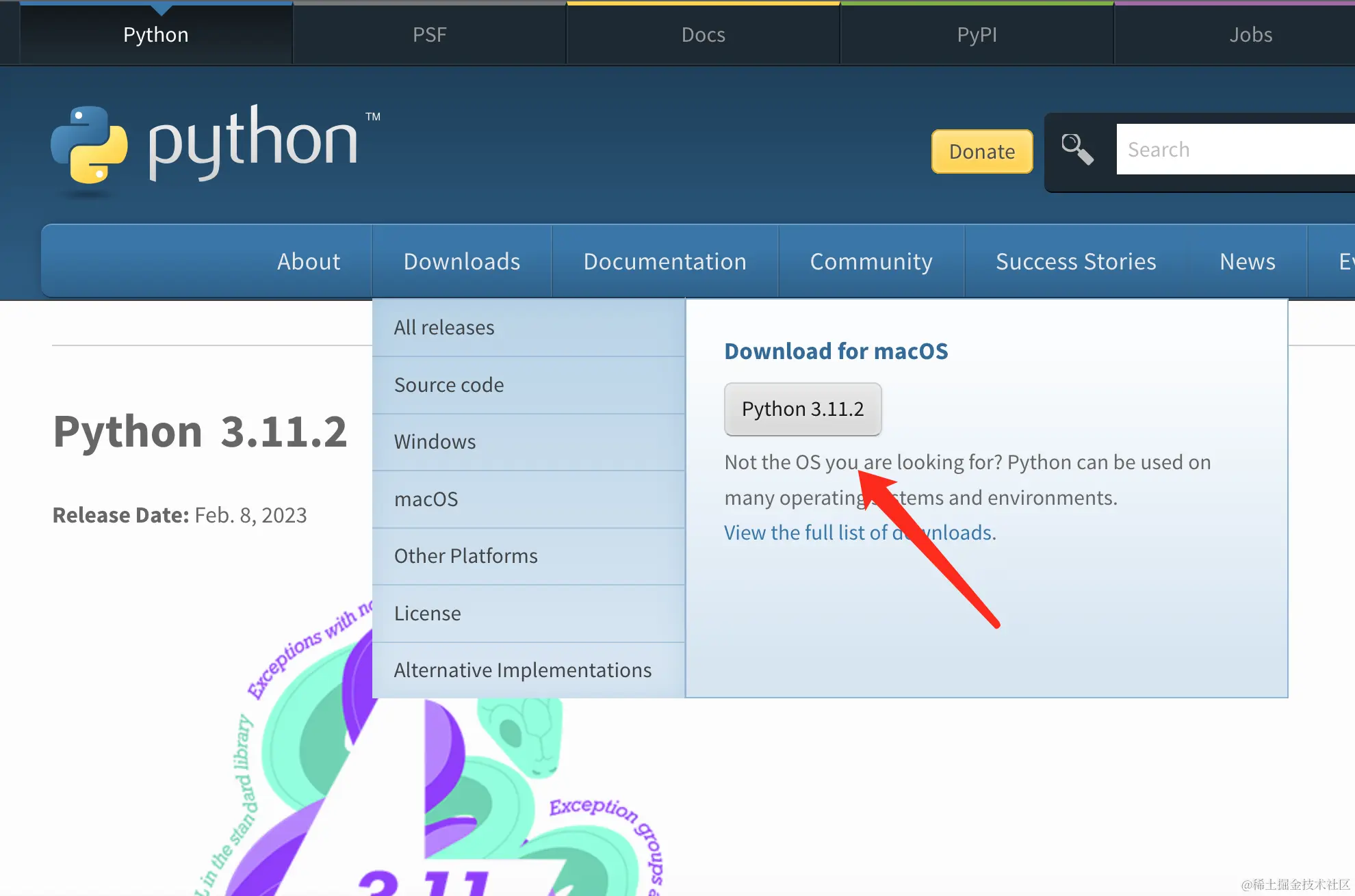Viewport: 1355px width, 896px height.
Task: Open License in the Downloads dropdown
Action: click(528, 614)
